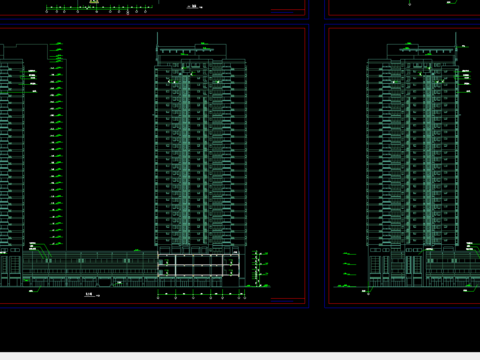The width and height of the screenshot is (480, 360).
Task: Click the spire atop the central tower
Action: [157, 45]
